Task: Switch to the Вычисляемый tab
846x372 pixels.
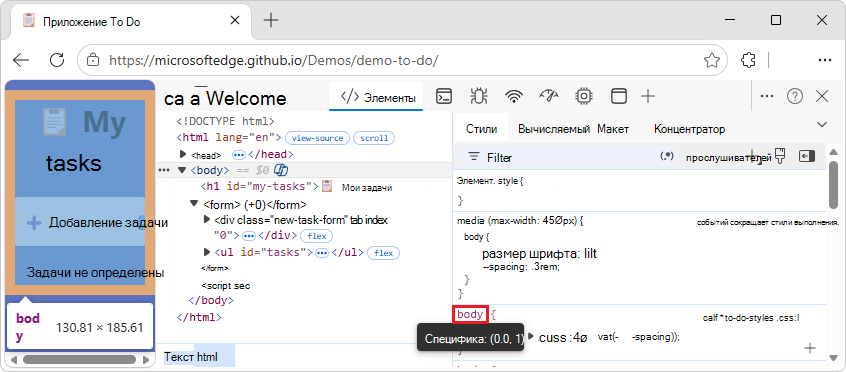Action: (554, 129)
